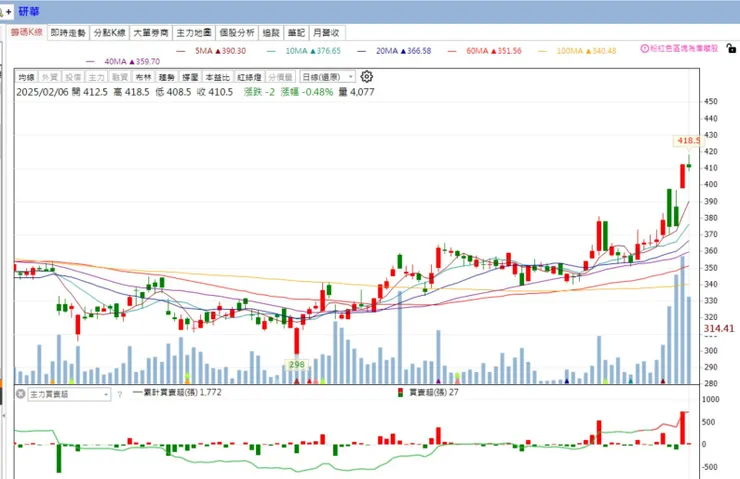
Task: Click the 量 4,077 volume value
Action: [356, 92]
